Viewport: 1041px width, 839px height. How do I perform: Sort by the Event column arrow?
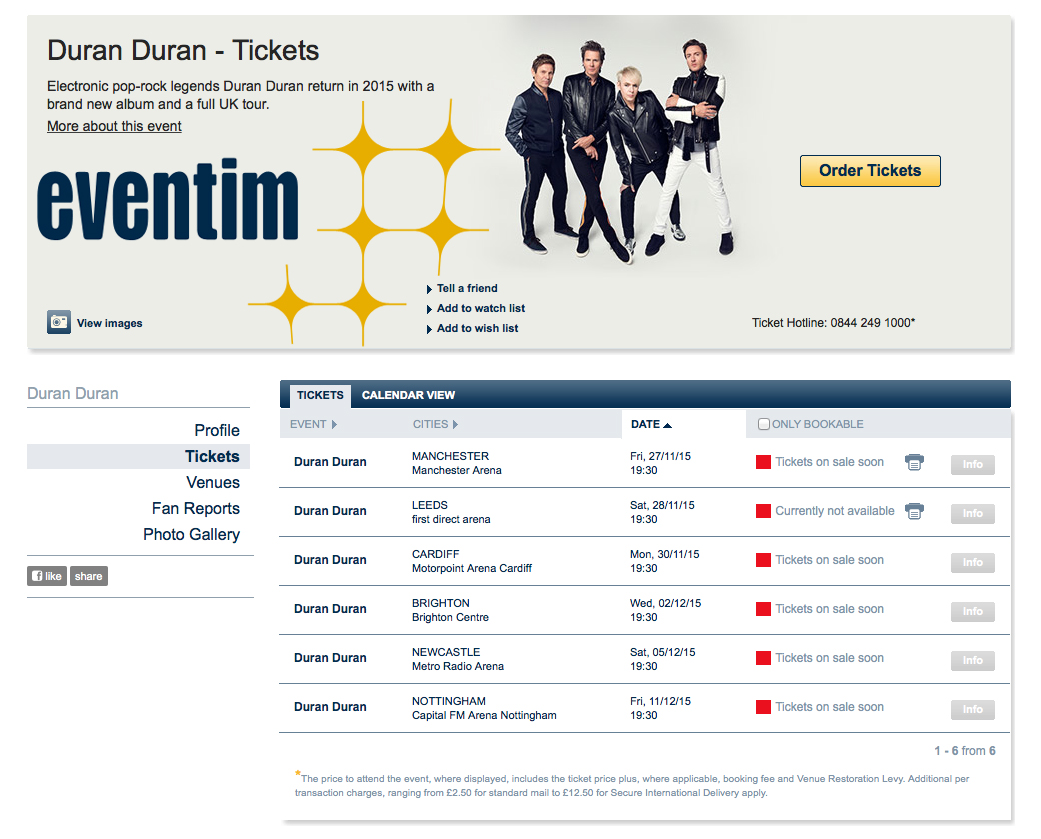click(334, 425)
